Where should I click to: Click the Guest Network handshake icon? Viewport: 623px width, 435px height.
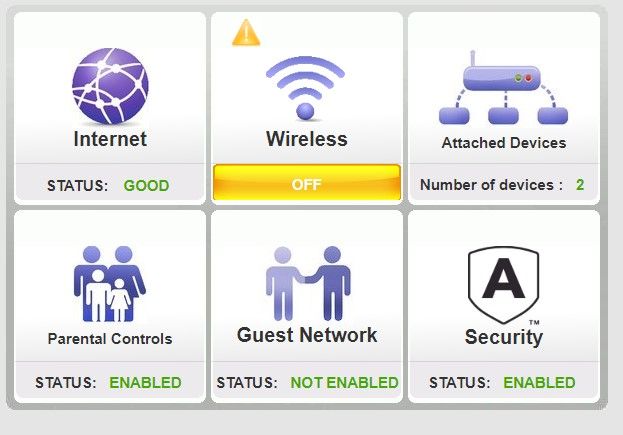coord(307,284)
